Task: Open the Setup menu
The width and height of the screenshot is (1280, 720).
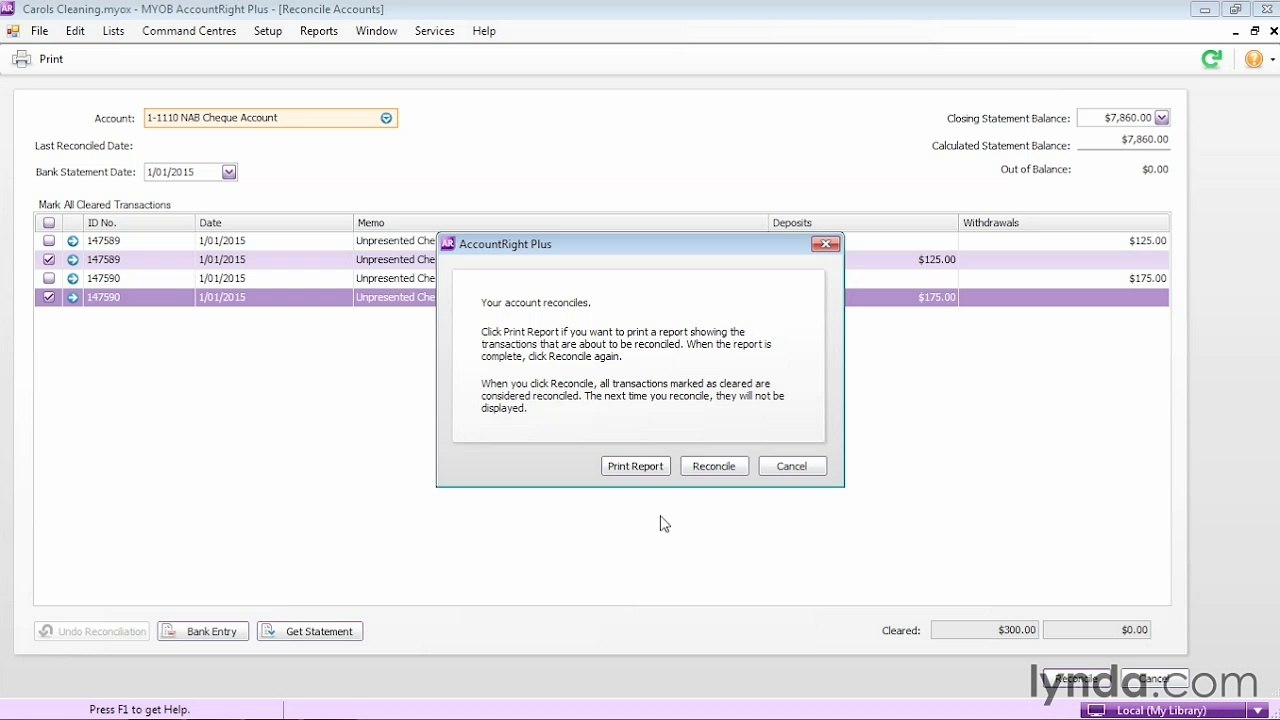Action: (268, 31)
